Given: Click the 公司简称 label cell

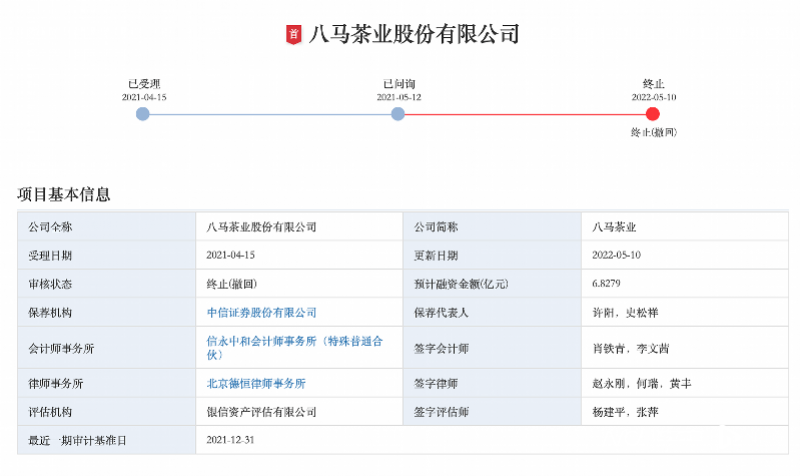Looking at the screenshot, I should point(492,227).
